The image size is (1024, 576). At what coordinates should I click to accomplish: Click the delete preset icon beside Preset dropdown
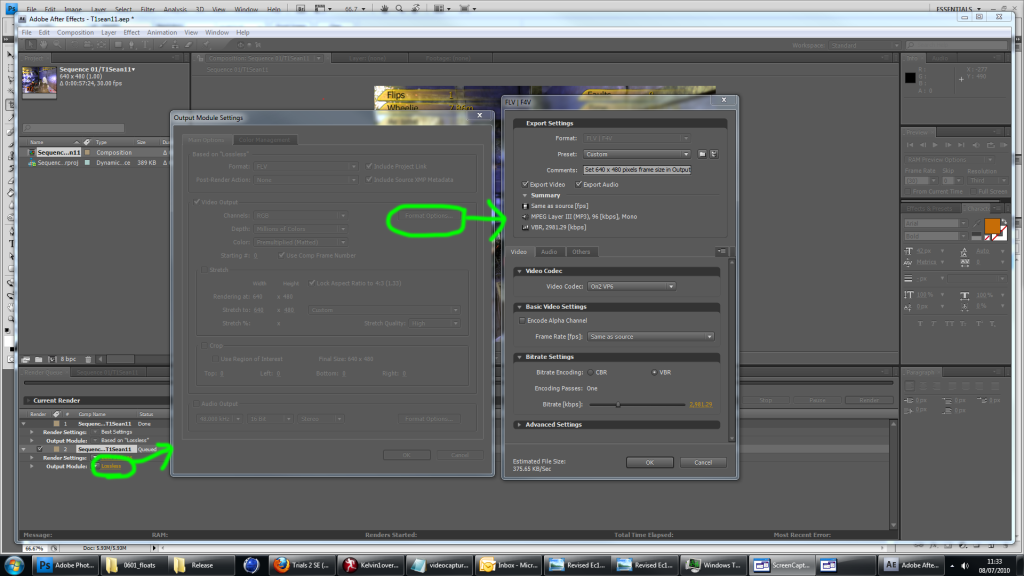click(x=714, y=154)
